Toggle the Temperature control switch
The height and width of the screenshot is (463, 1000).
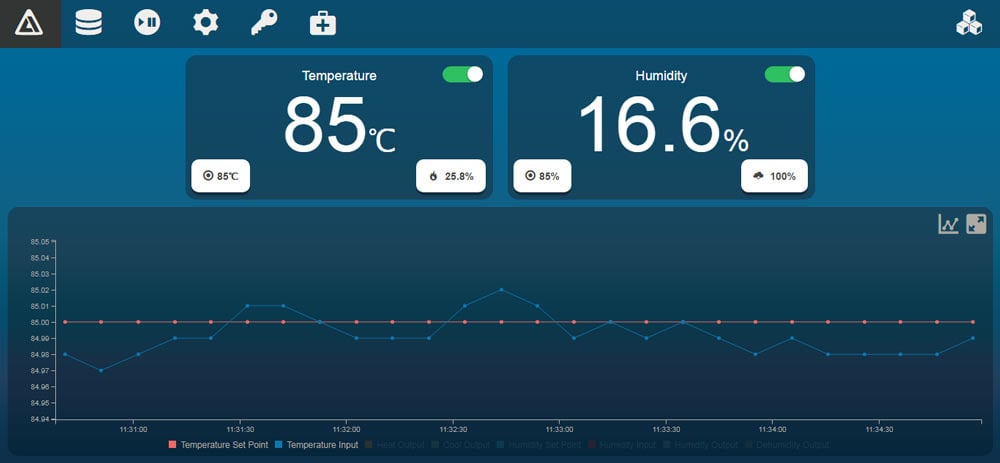click(463, 75)
